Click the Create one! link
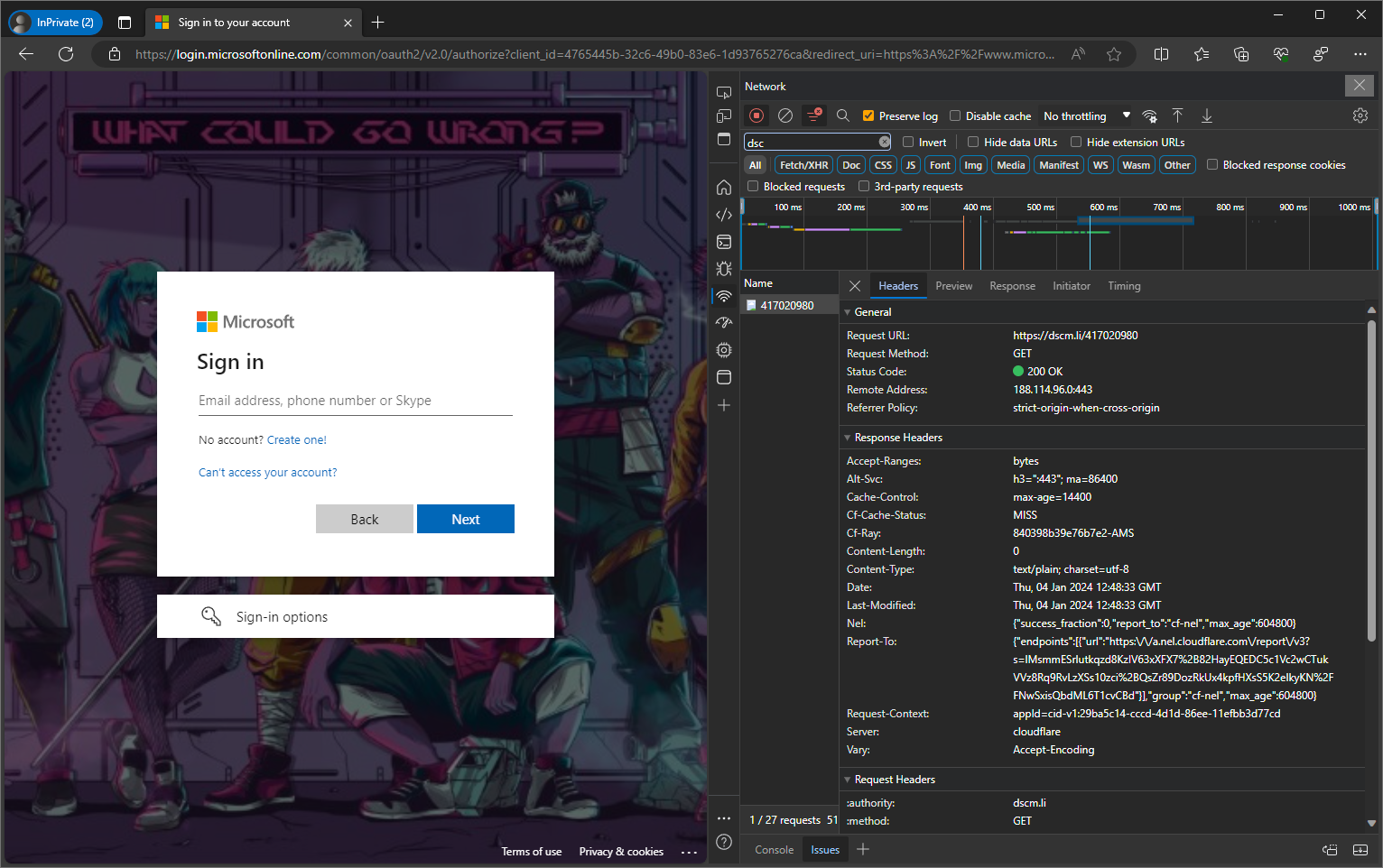This screenshot has width=1383, height=868. point(296,440)
